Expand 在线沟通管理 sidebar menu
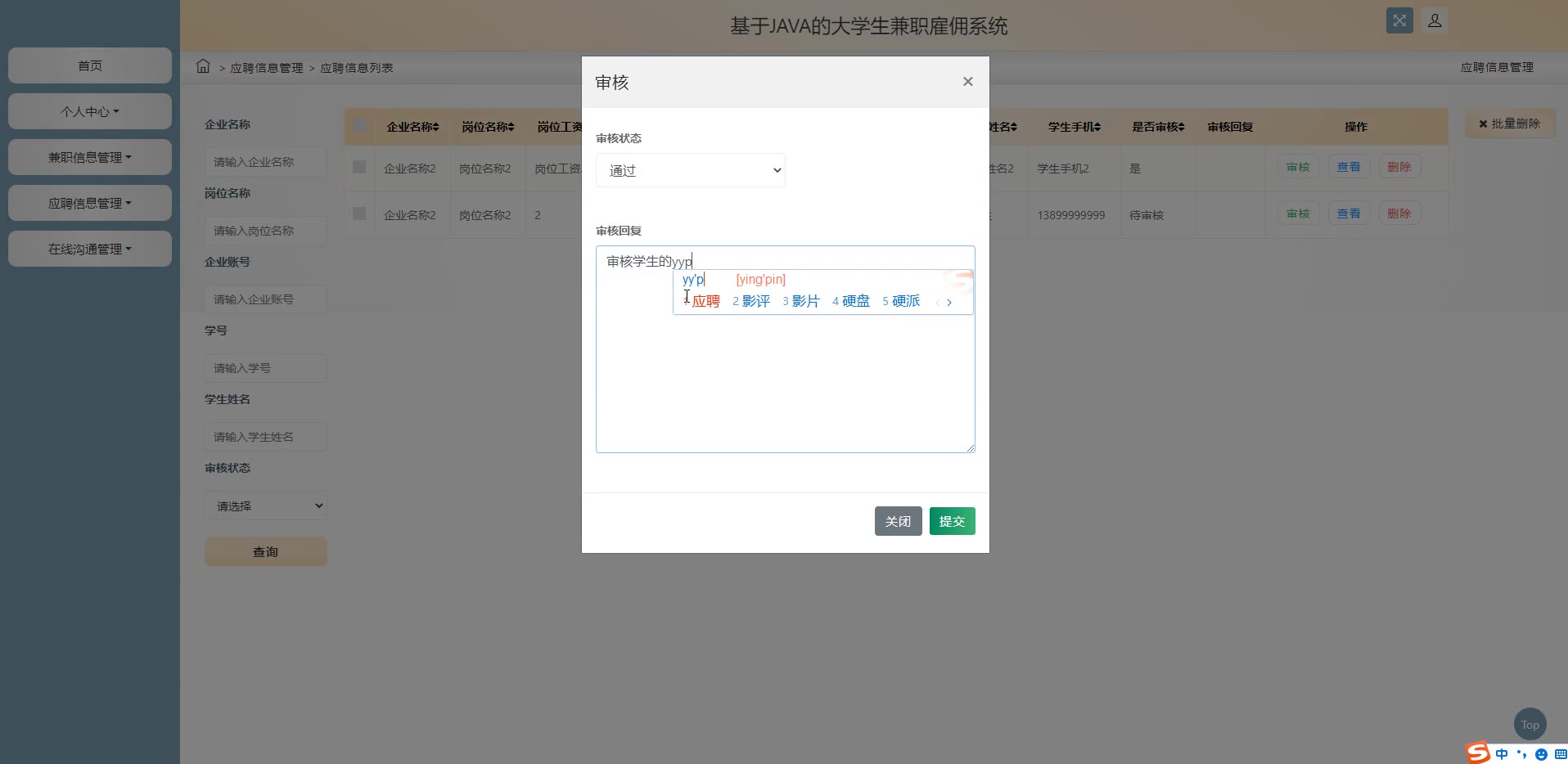 pos(90,249)
